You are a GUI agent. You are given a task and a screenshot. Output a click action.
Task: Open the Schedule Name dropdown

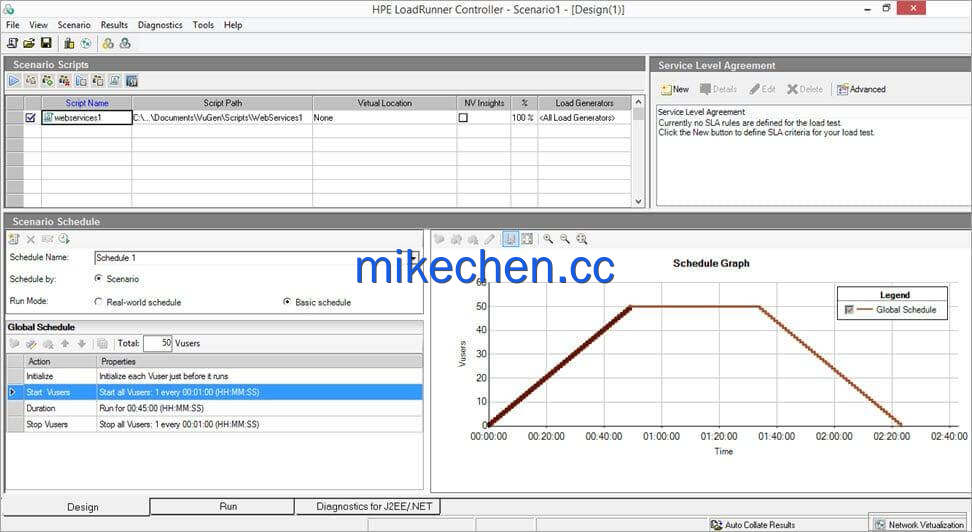(413, 257)
